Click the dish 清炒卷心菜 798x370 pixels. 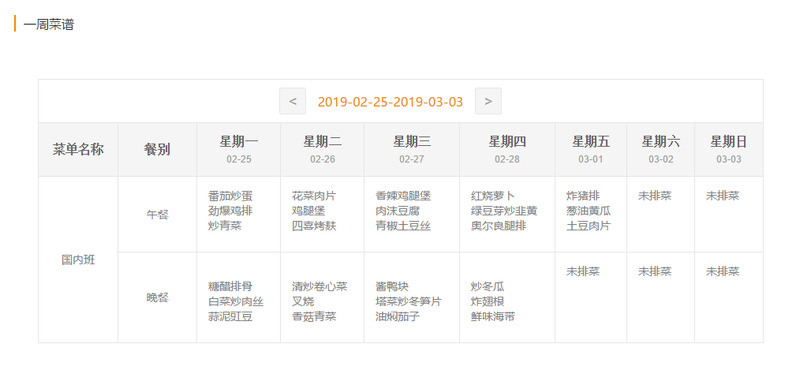(320, 287)
